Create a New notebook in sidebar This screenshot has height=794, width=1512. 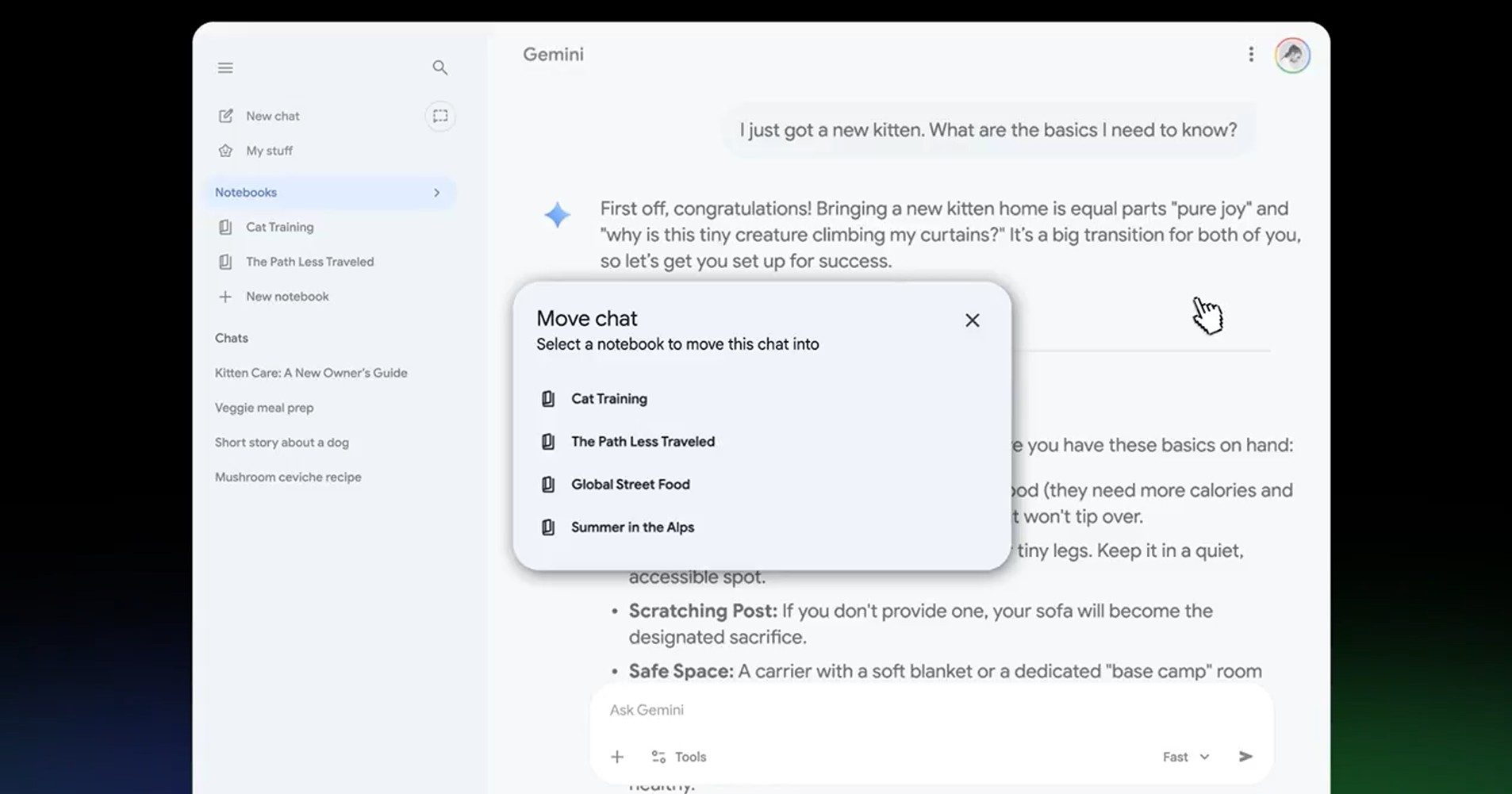point(286,297)
